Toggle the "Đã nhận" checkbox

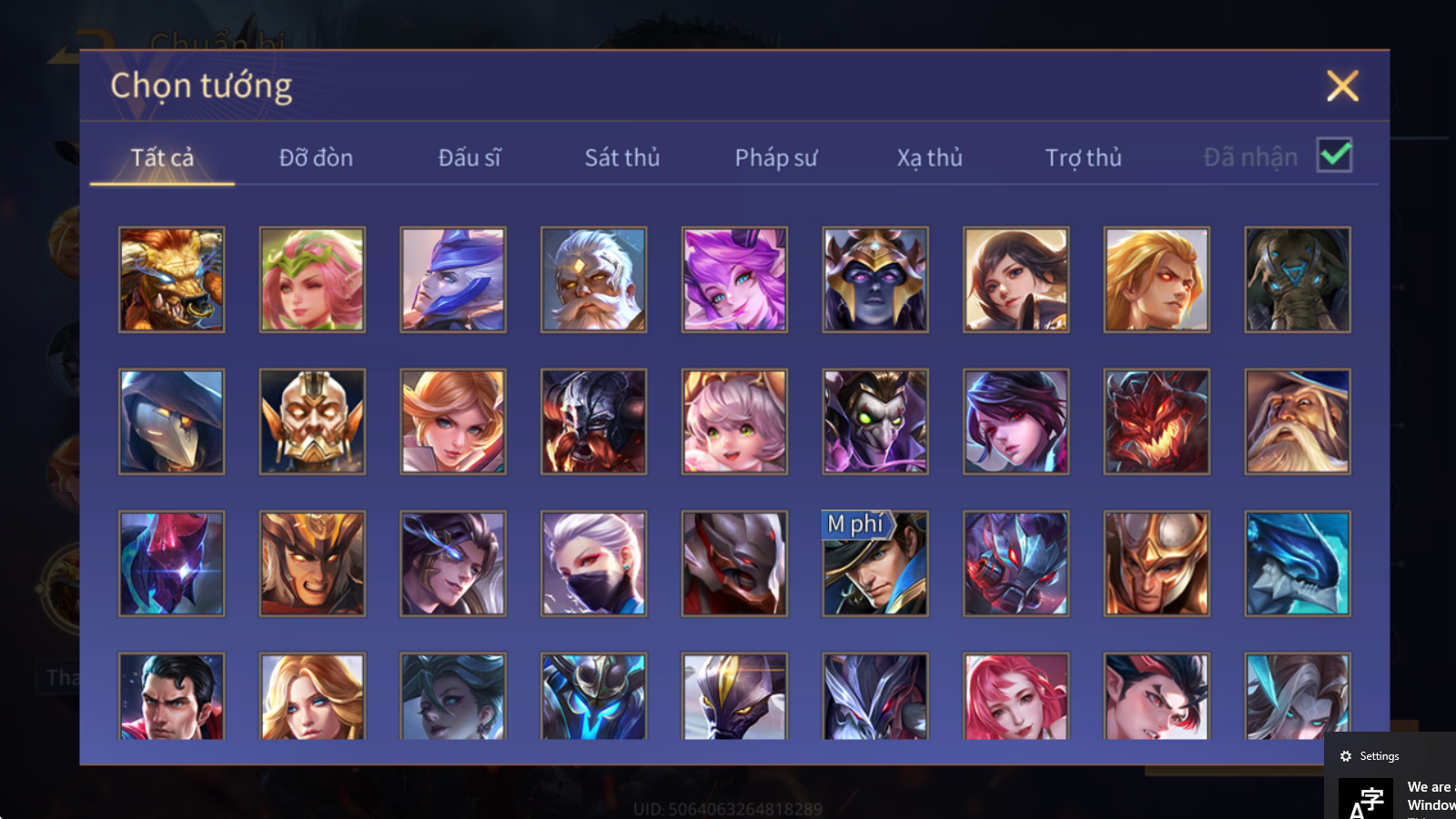tap(1334, 155)
